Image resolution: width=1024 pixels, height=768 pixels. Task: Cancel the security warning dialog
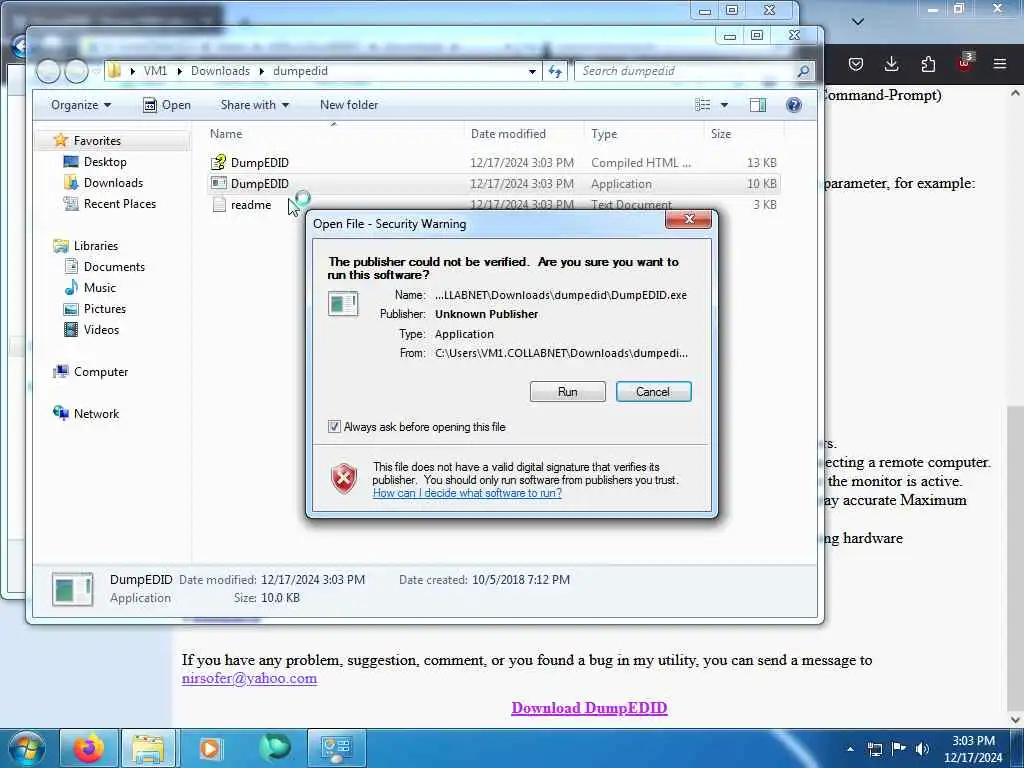tap(653, 392)
